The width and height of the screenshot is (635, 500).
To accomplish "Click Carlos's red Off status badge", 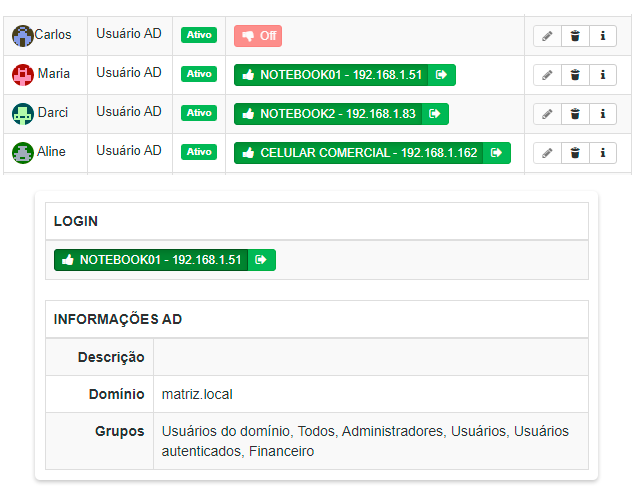I will 258,36.
